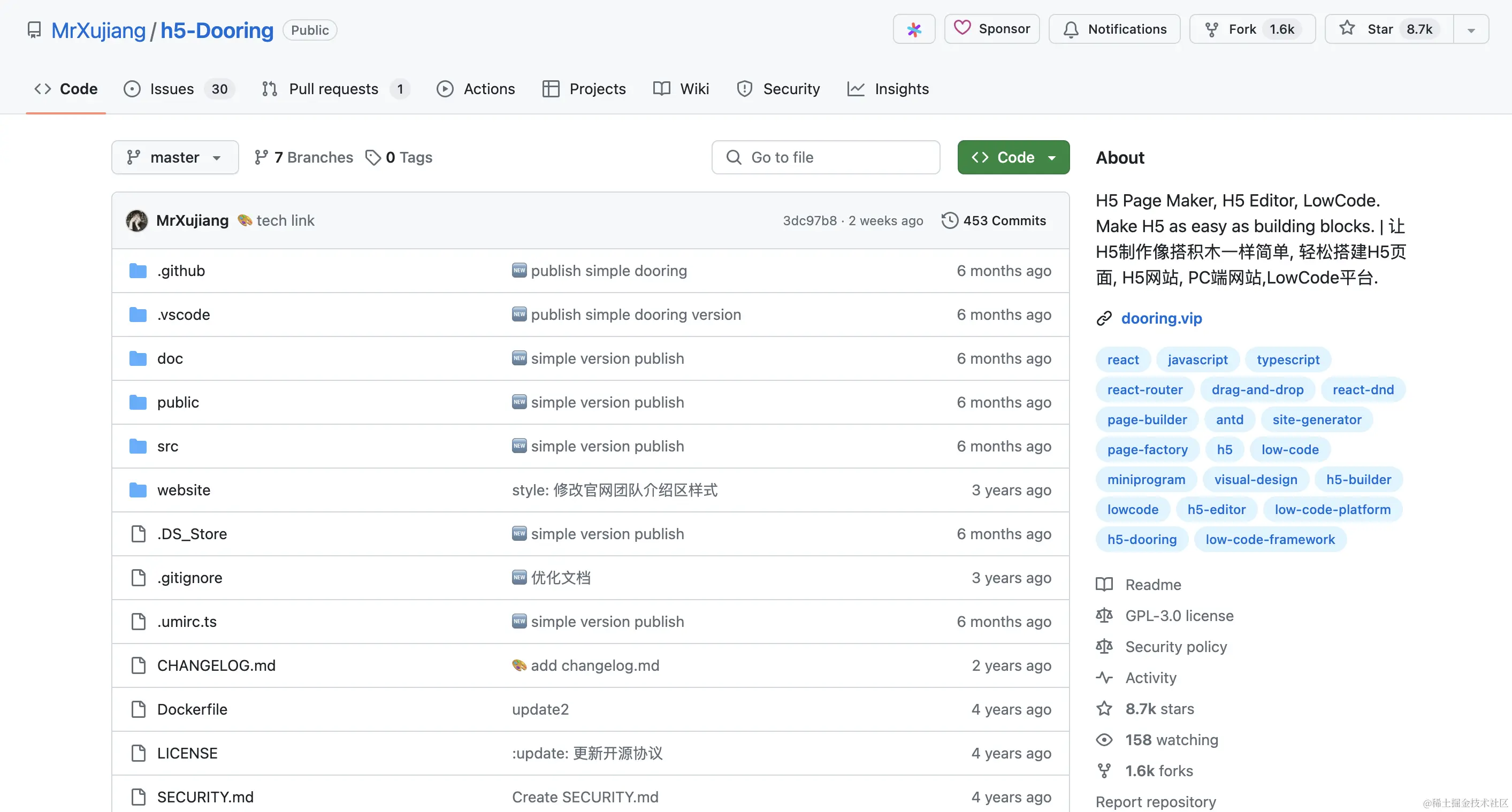Open 'publish simple dooring version' commit
The image size is (1512, 812).
coord(636,315)
